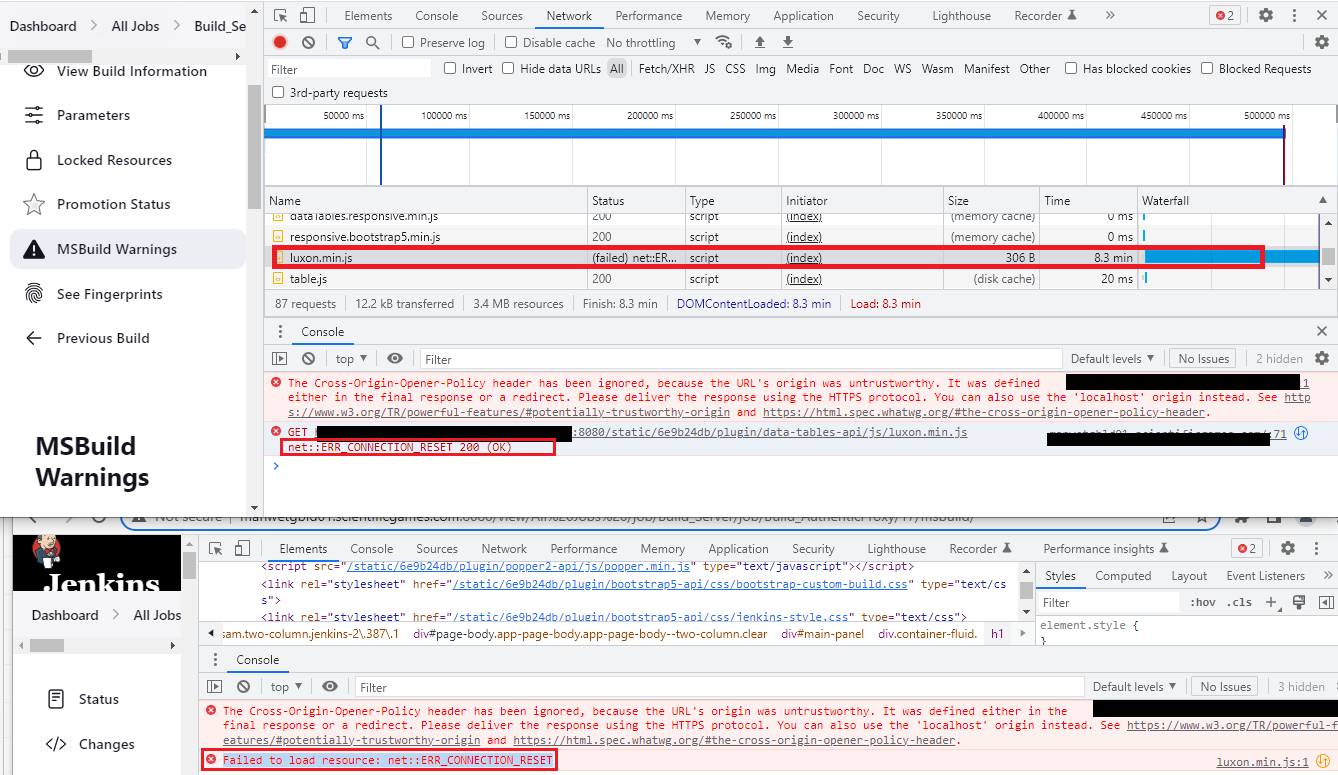Image resolution: width=1338 pixels, height=775 pixels.
Task: Expand more tabs chevron in top DevTools
Action: (x=1111, y=15)
